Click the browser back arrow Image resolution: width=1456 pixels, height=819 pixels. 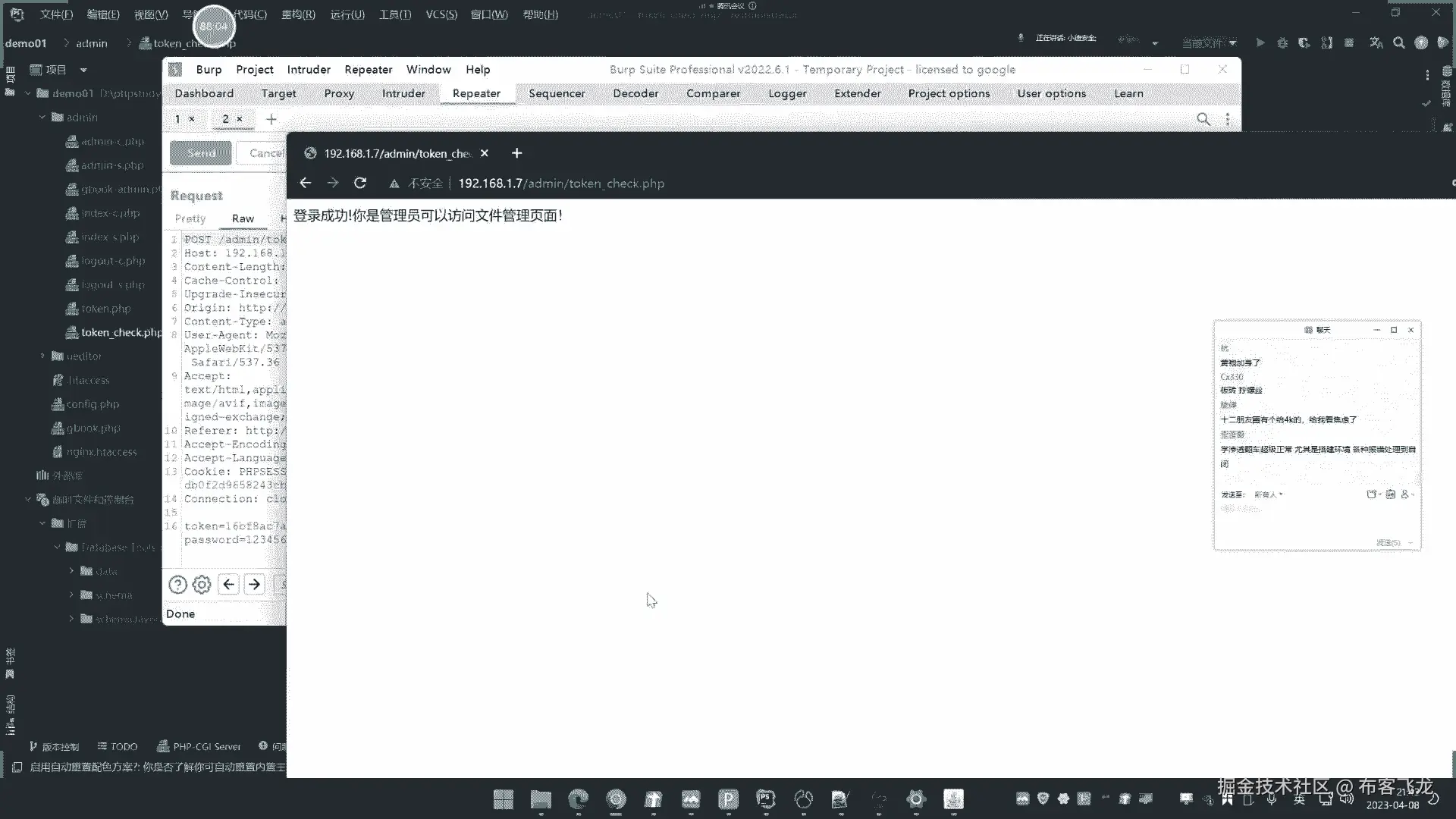pyautogui.click(x=305, y=183)
